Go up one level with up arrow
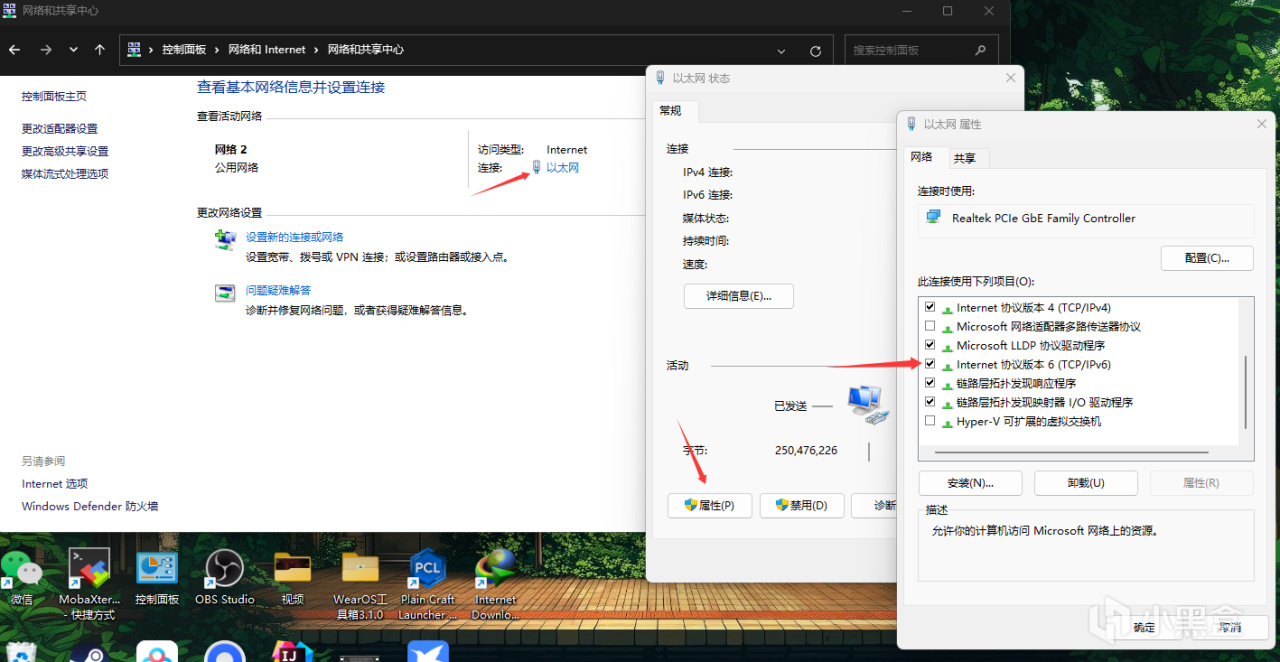The image size is (1280, 662). (99, 49)
